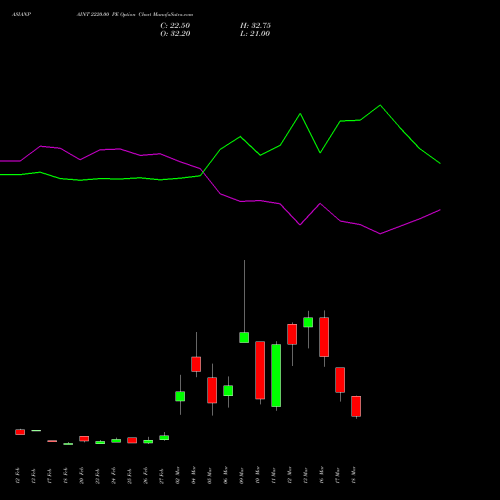The height and width of the screenshot is (500, 500).
Task: Click the 06 Mar date label
Action: pos(226,475)
